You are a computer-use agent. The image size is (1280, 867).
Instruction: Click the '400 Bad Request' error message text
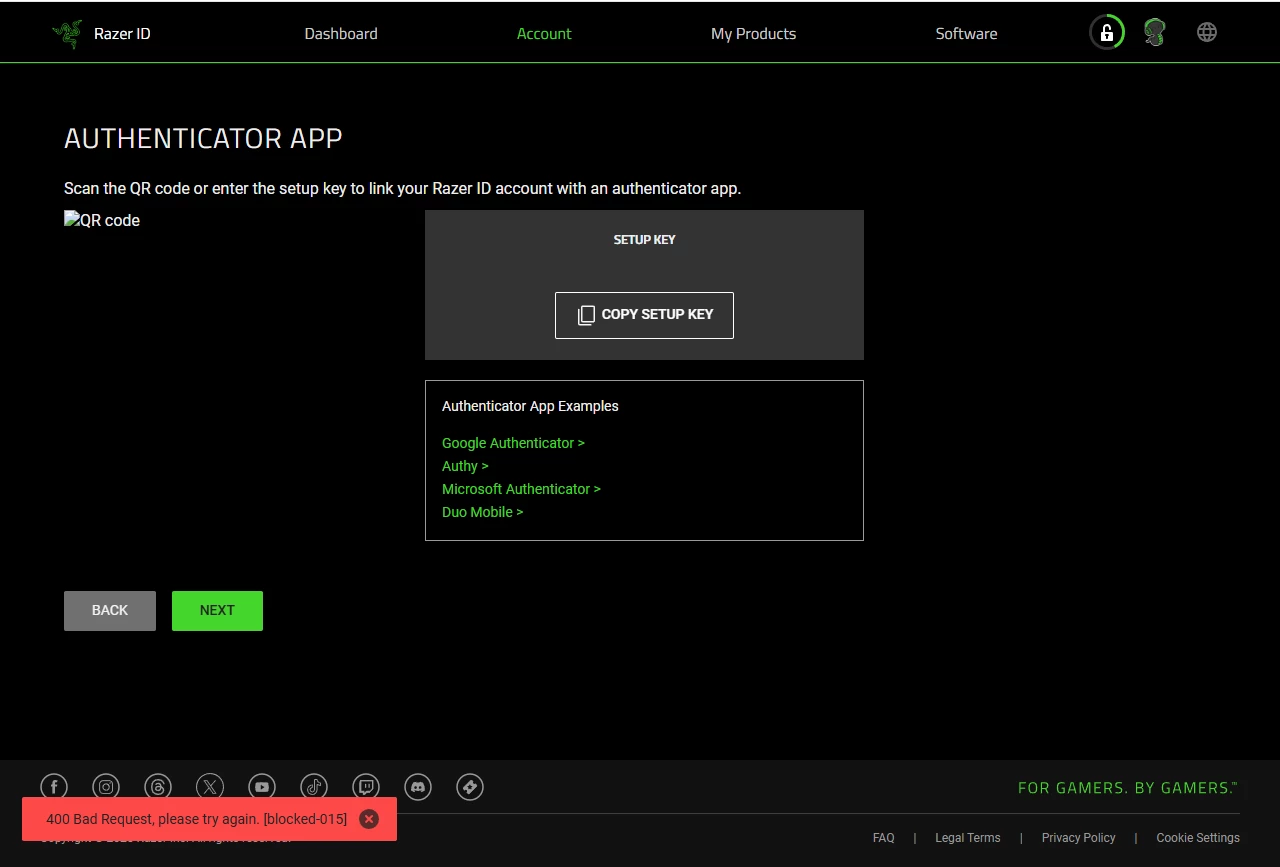point(197,819)
